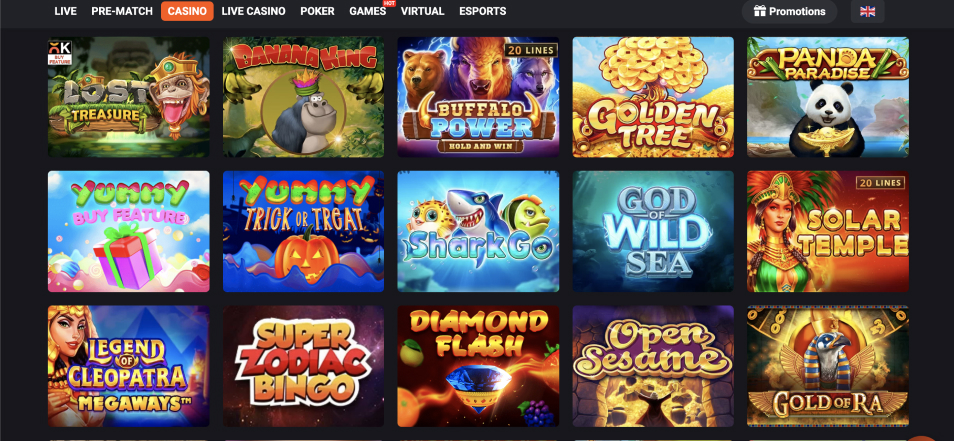Select the Golden Tree game thumbnail
954x441 pixels.
(653, 97)
